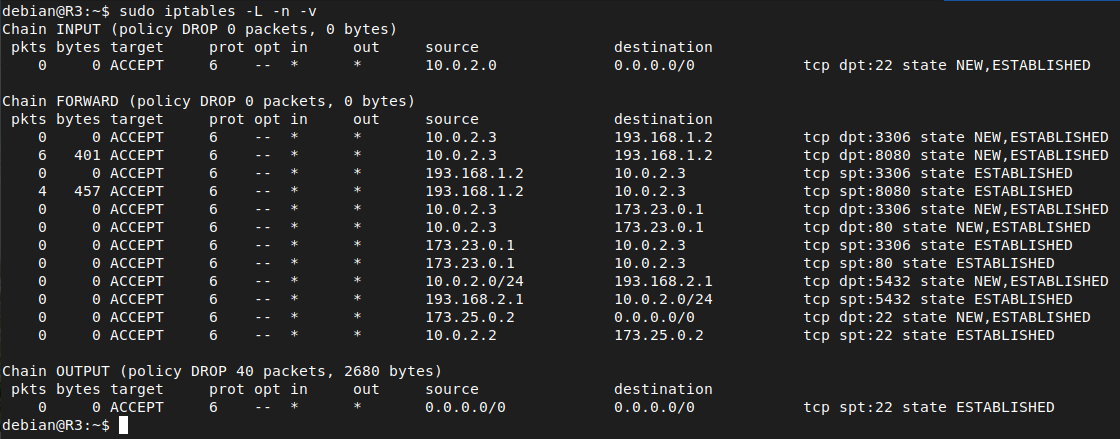Click the 'destination' column header under Chain INPUT

663,47
